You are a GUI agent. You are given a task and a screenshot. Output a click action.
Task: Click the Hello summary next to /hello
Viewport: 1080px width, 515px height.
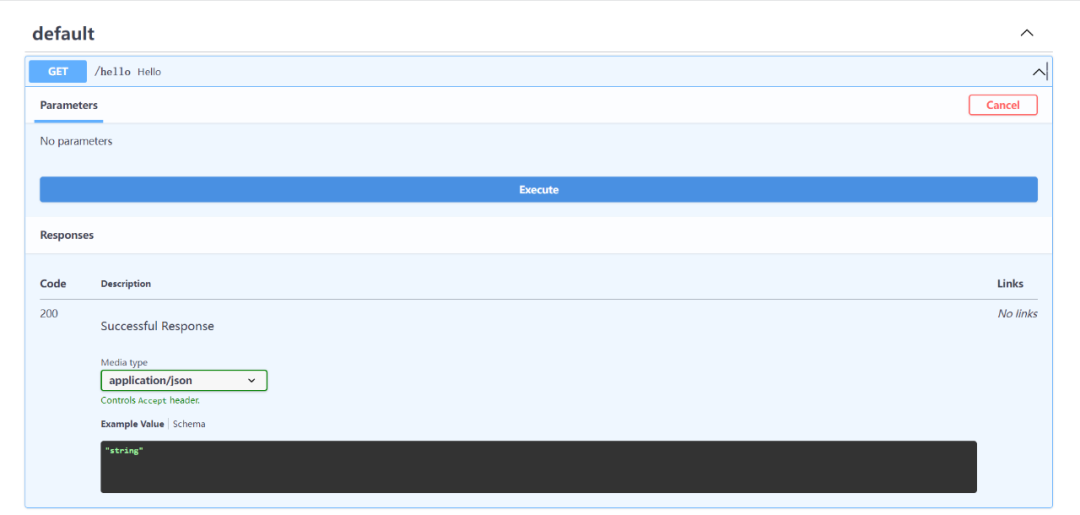149,72
